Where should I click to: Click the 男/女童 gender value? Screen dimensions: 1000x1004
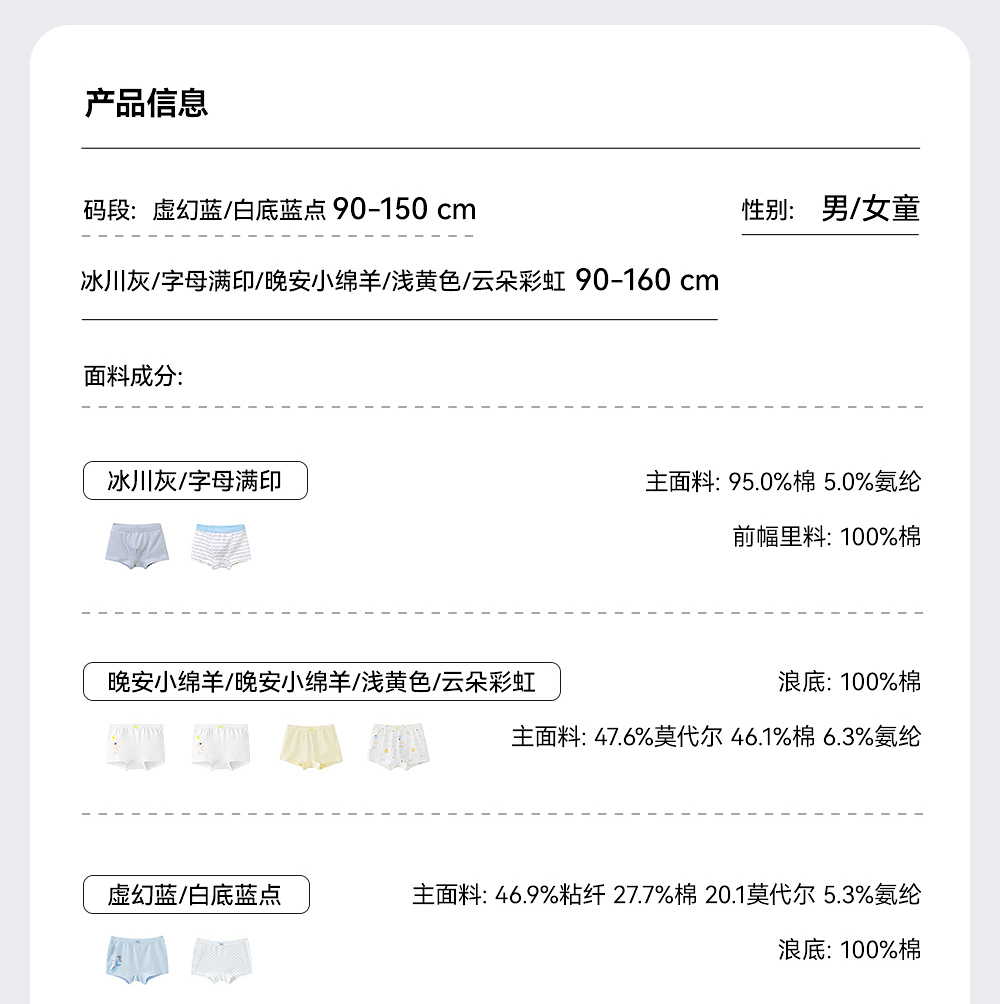[869, 209]
